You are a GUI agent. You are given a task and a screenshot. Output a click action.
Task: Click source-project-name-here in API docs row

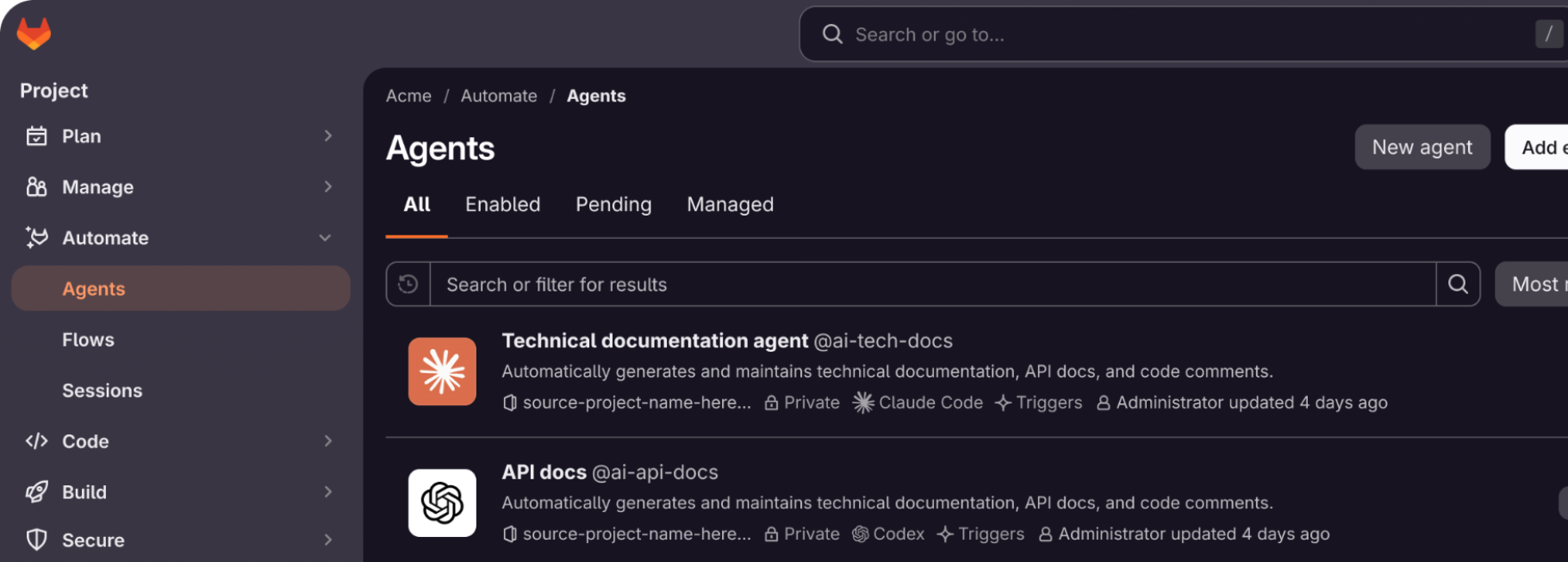[637, 534]
